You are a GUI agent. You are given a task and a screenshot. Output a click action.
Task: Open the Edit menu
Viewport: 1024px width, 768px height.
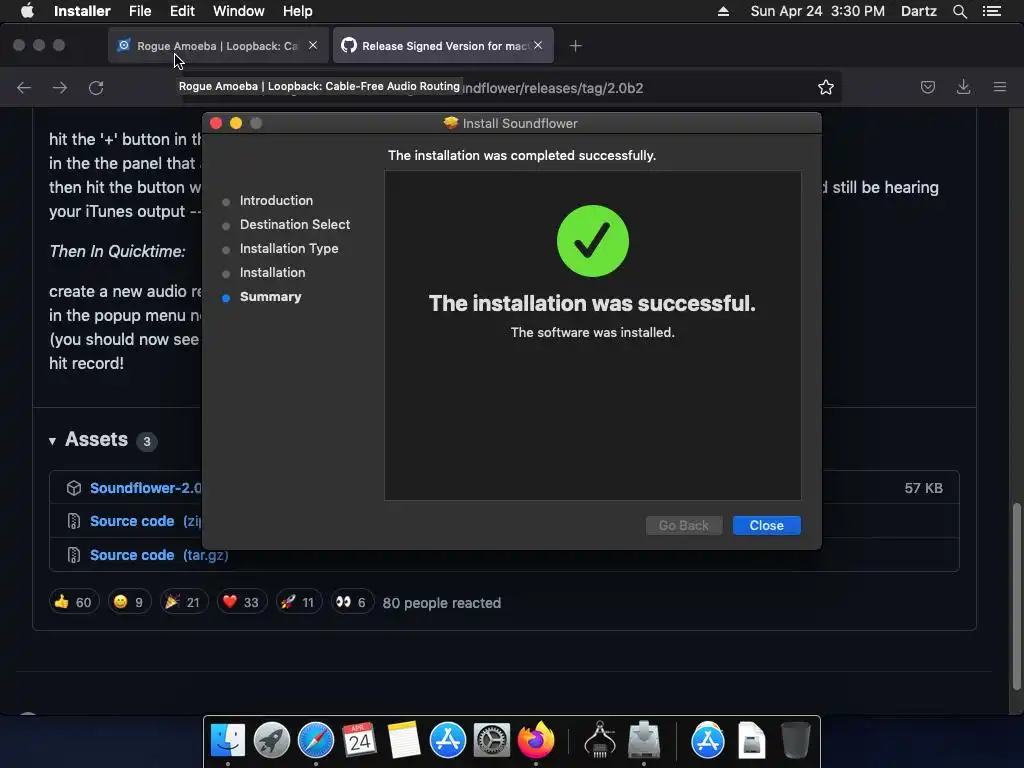[x=182, y=11]
